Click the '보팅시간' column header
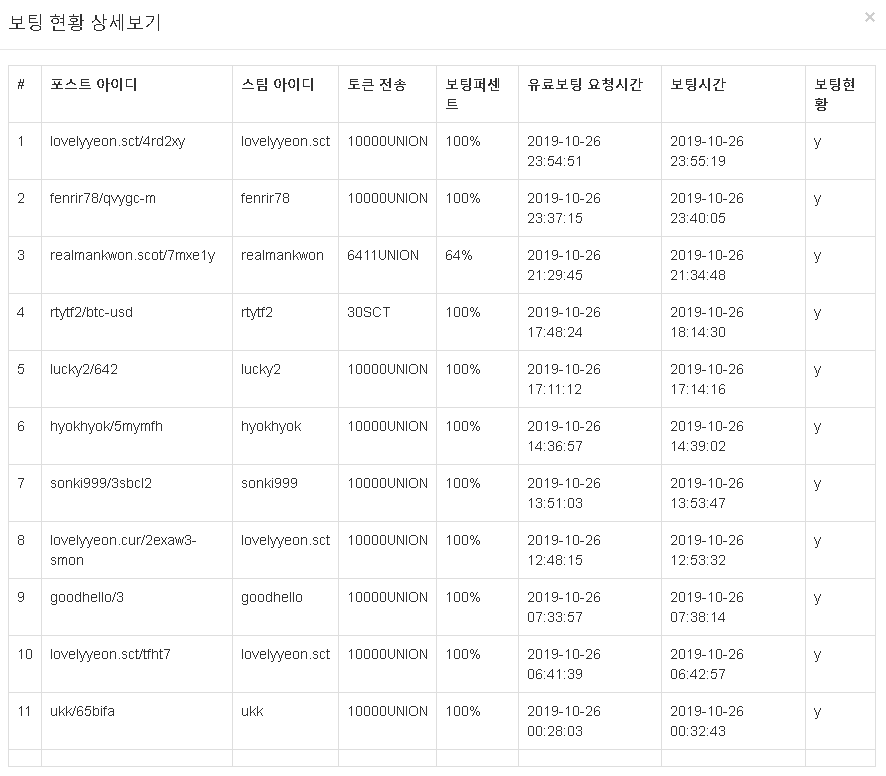The image size is (886, 776). (698, 85)
